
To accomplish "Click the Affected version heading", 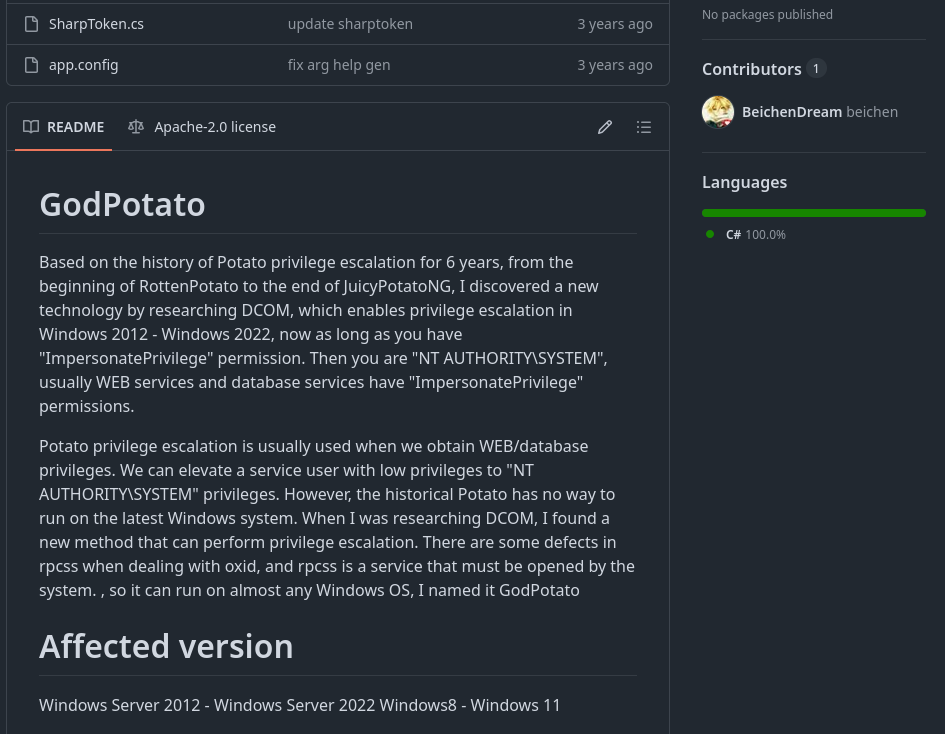I will pos(166,646).
